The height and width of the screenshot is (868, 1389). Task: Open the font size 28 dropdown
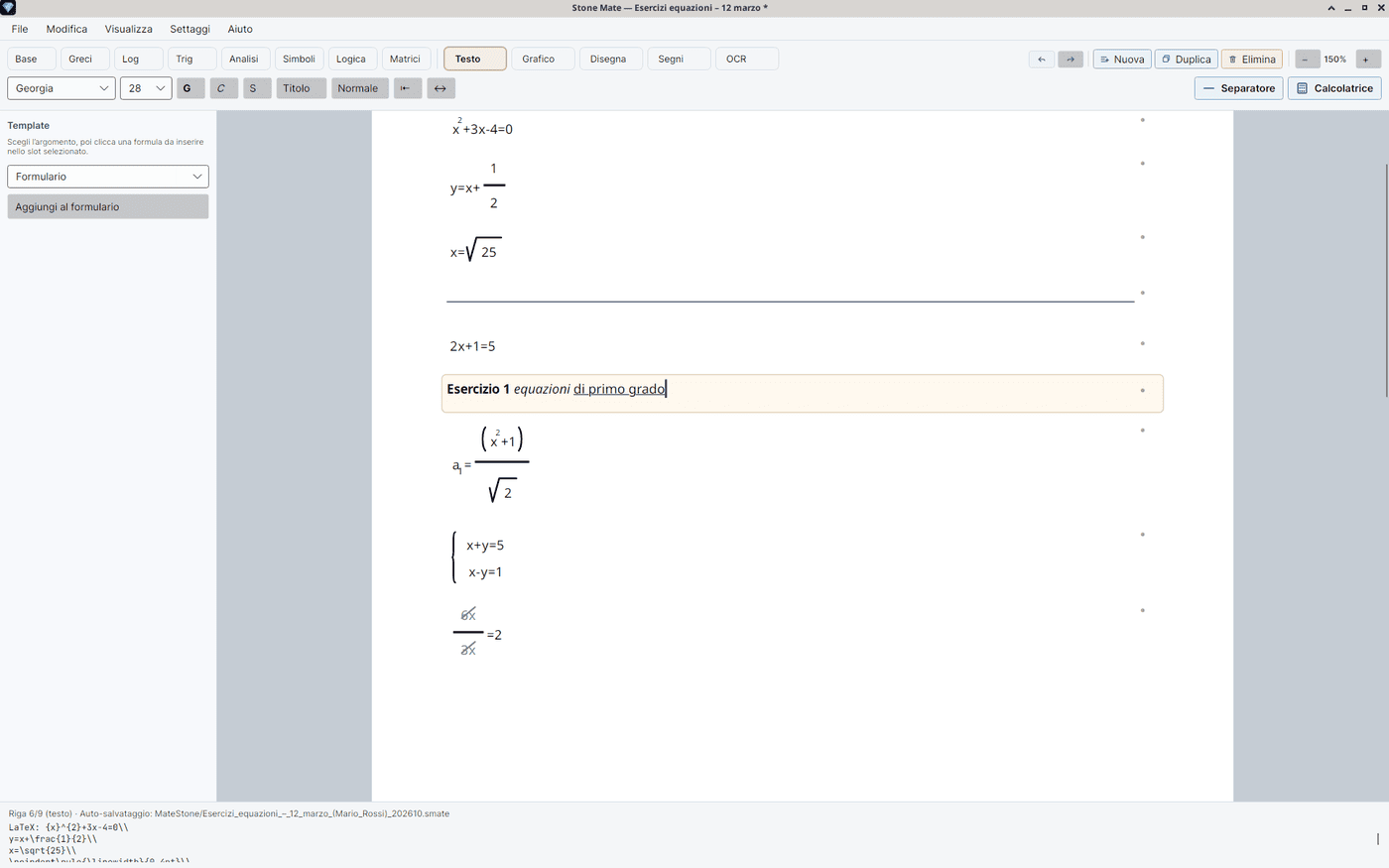(146, 88)
